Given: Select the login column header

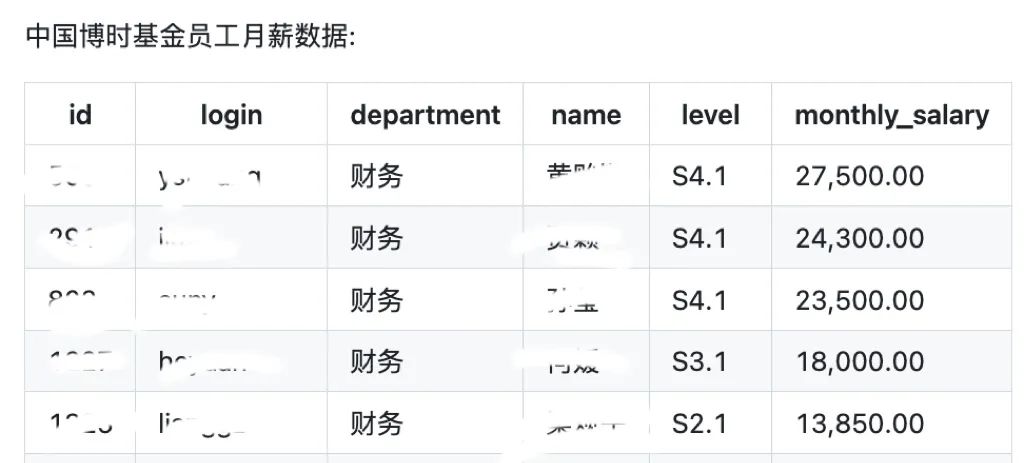Looking at the screenshot, I should tap(231, 116).
